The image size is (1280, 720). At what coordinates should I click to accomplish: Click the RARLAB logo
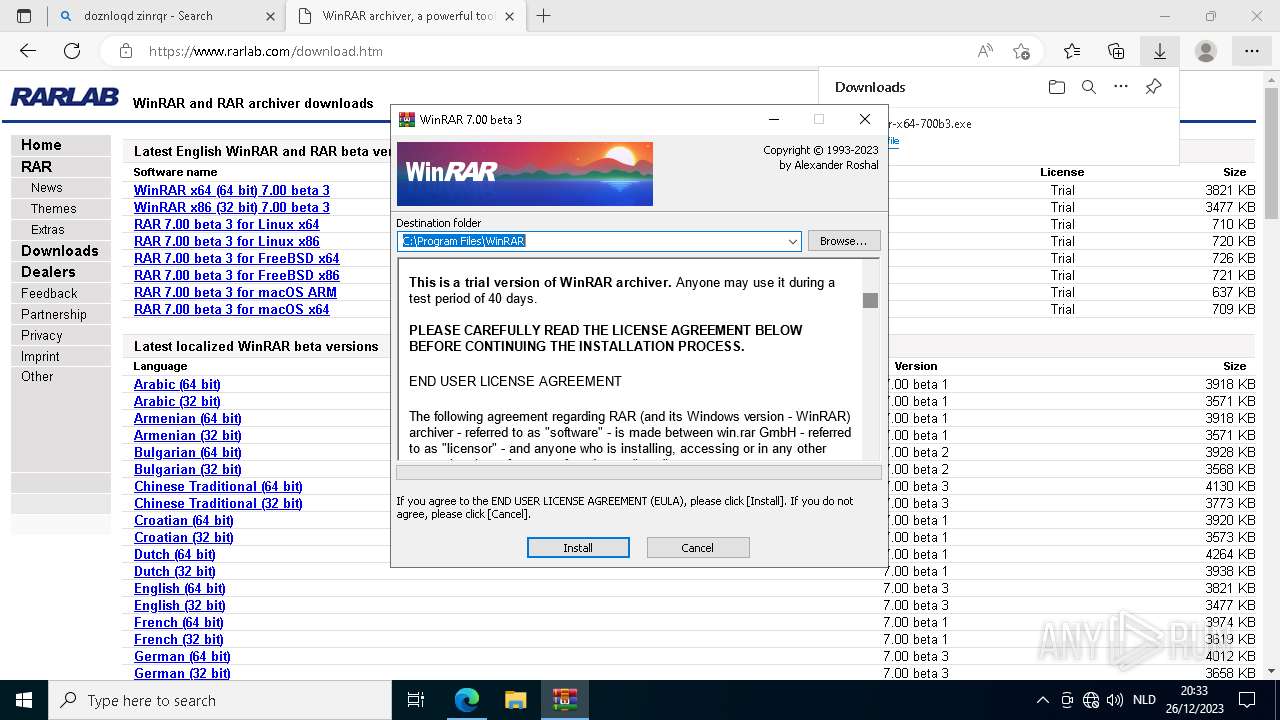(x=64, y=97)
